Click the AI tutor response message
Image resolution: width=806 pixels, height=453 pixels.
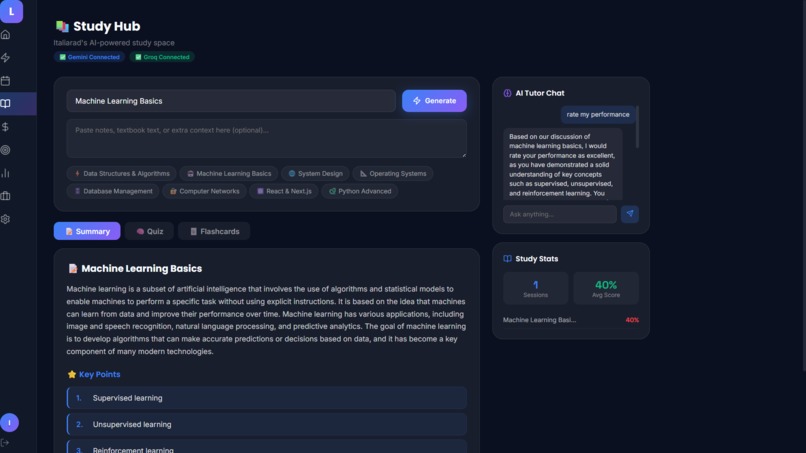pos(563,164)
